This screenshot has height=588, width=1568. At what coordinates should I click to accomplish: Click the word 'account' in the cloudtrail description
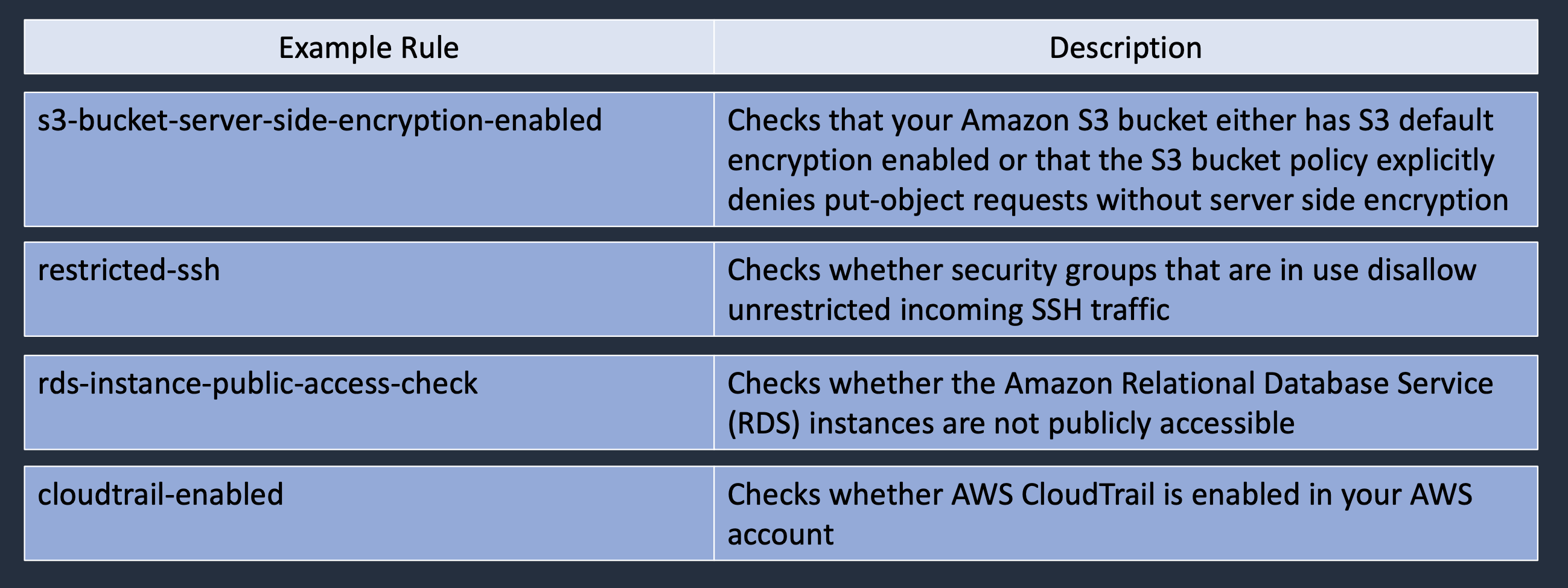pyautogui.click(x=780, y=534)
